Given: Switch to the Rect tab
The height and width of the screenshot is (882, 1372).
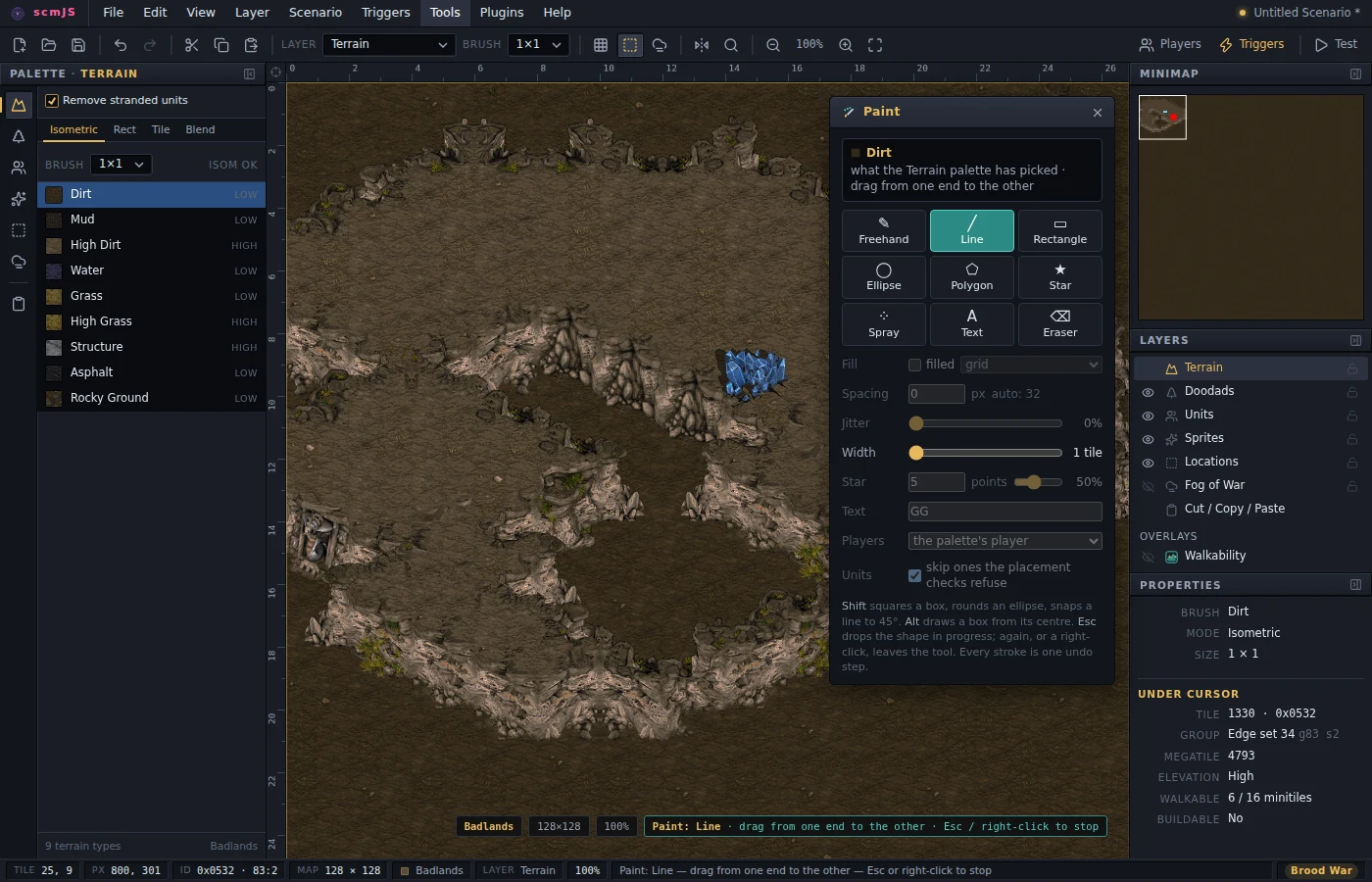Looking at the screenshot, I should click(124, 129).
